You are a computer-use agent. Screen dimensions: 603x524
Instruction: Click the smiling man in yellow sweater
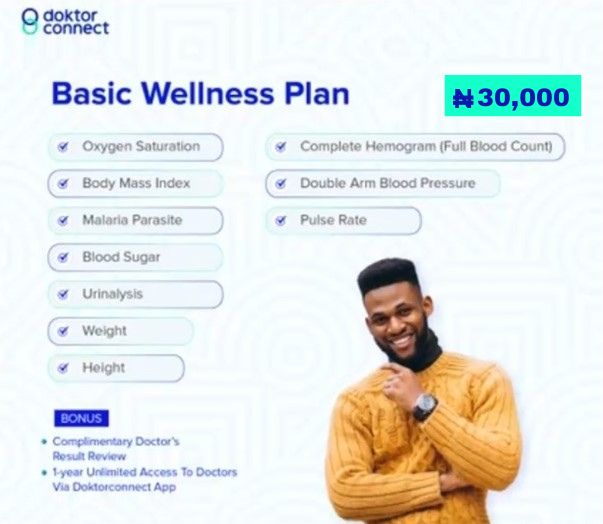423,391
